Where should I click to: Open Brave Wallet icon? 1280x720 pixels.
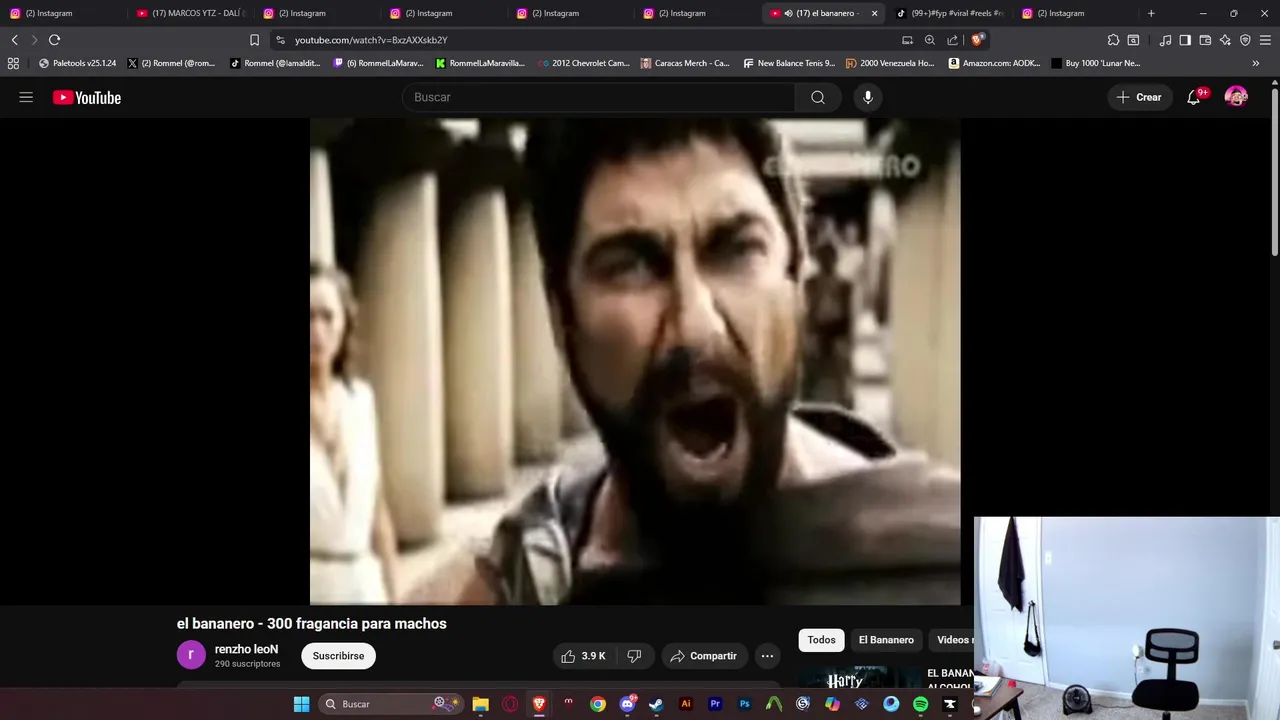pyautogui.click(x=1205, y=40)
